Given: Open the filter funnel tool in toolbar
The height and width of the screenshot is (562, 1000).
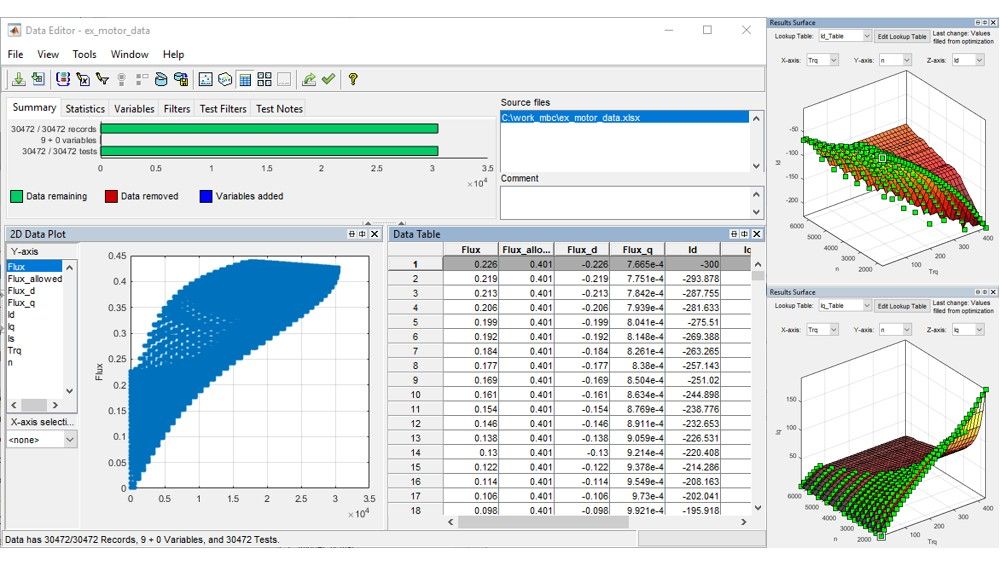Looking at the screenshot, I should tap(102, 79).
